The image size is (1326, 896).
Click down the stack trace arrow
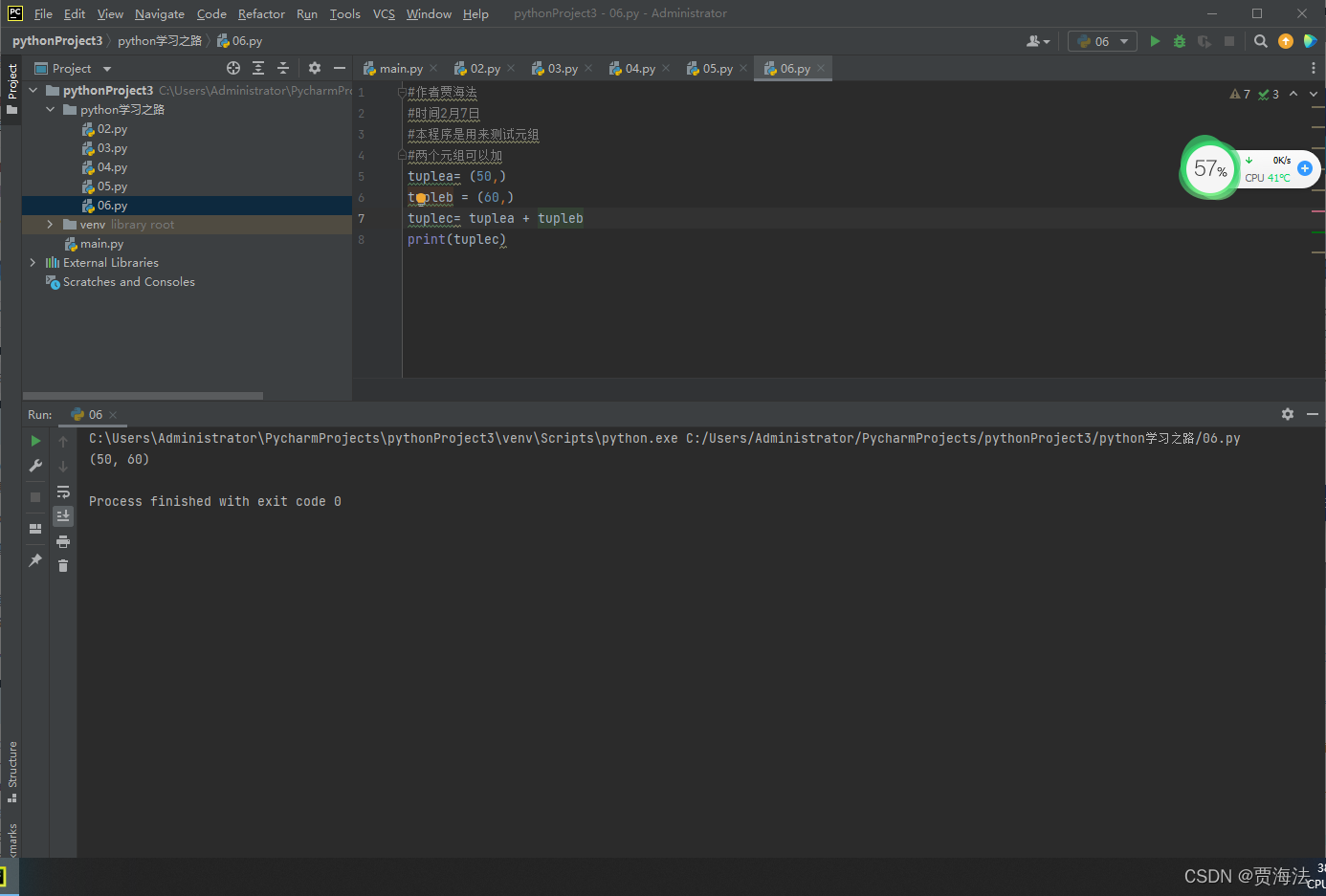pyautogui.click(x=63, y=466)
